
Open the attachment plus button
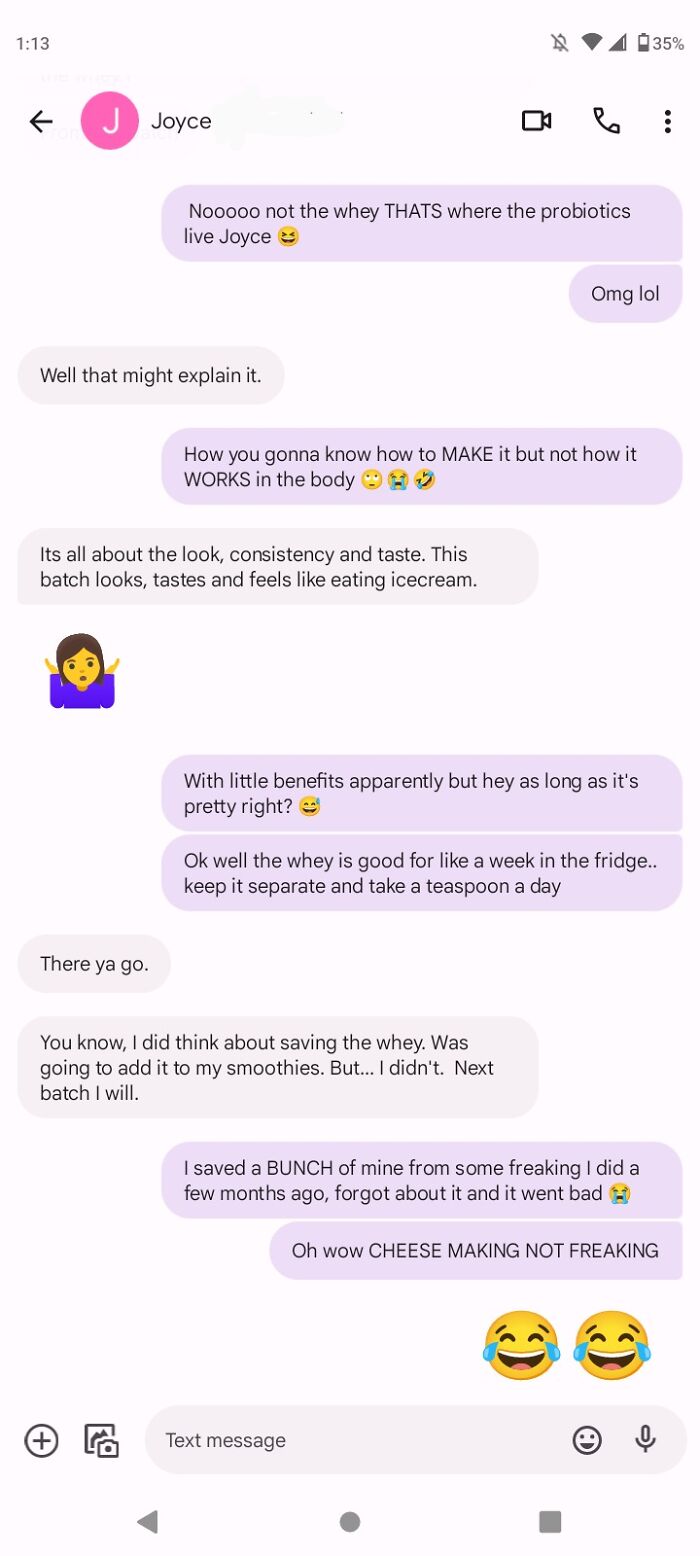coord(40,1440)
